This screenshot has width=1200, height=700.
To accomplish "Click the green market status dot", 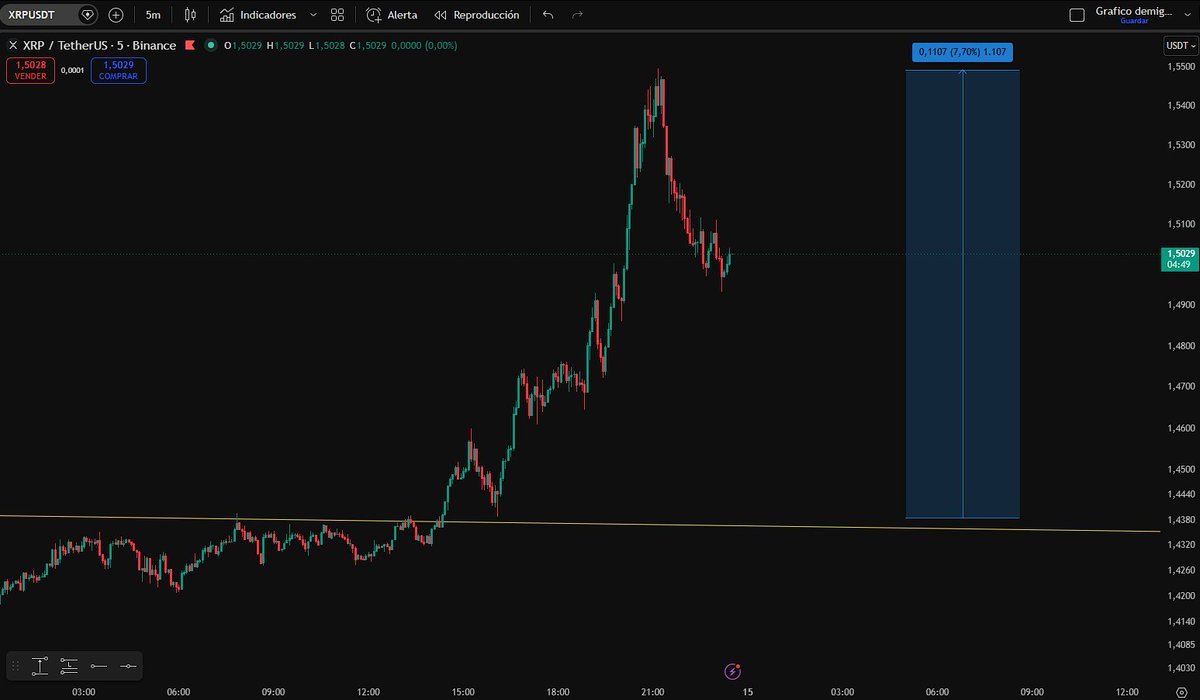I will 211,45.
